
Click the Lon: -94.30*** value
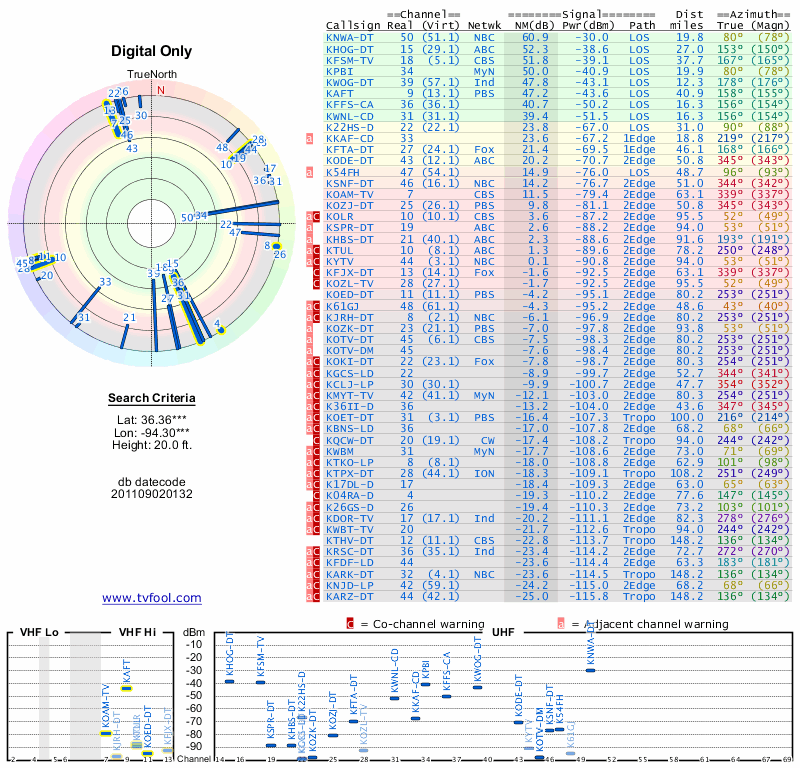(x=152, y=433)
